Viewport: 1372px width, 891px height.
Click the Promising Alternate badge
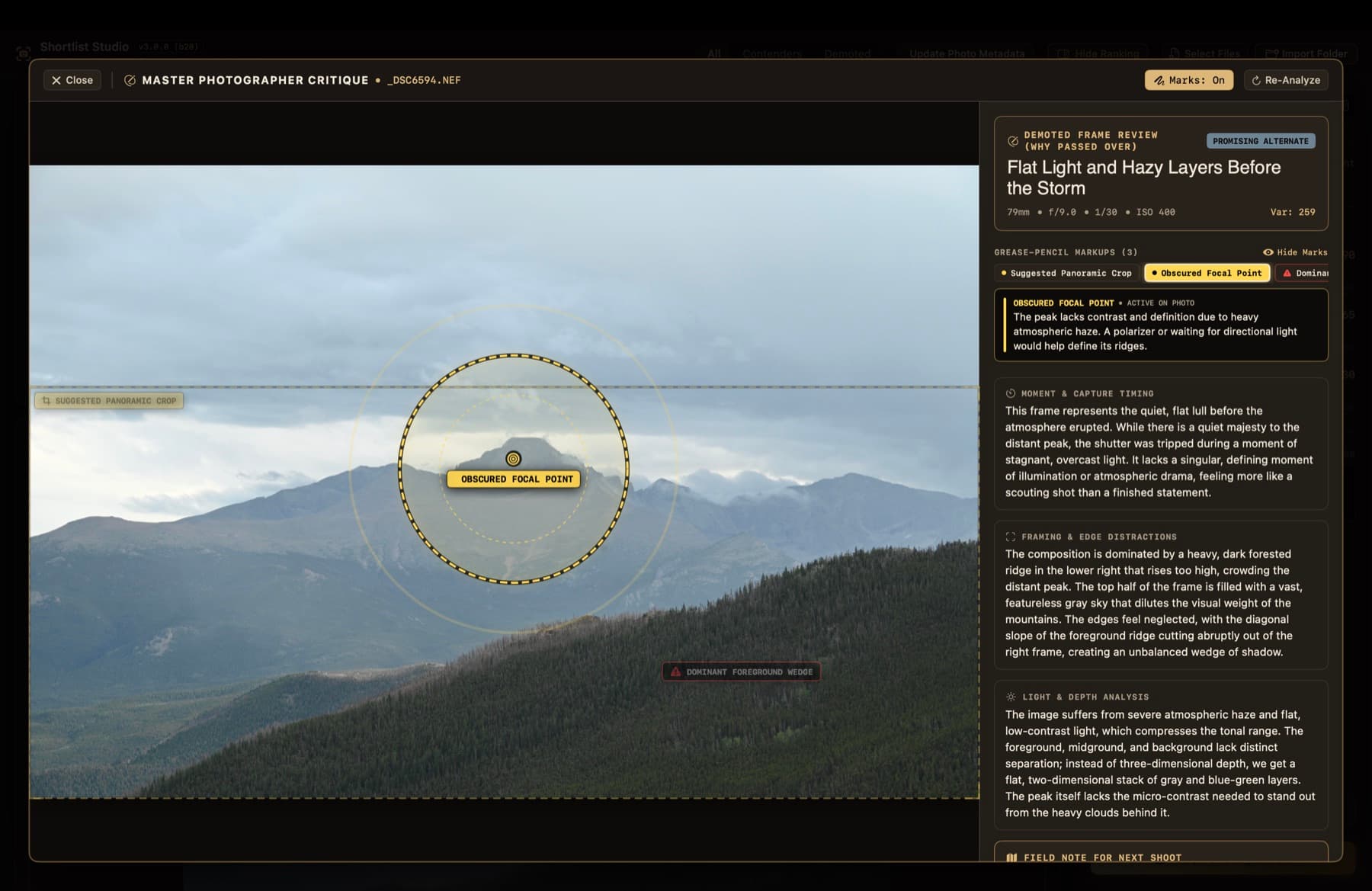click(1261, 141)
